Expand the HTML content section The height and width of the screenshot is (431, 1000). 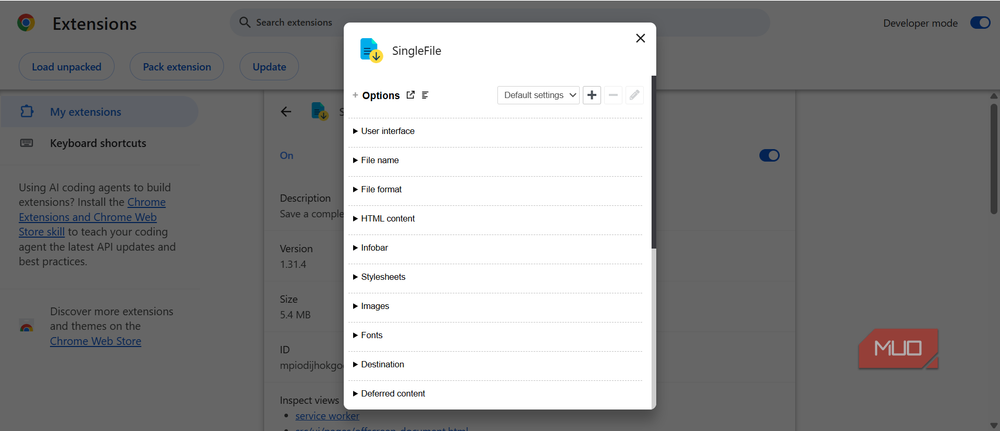click(497, 218)
